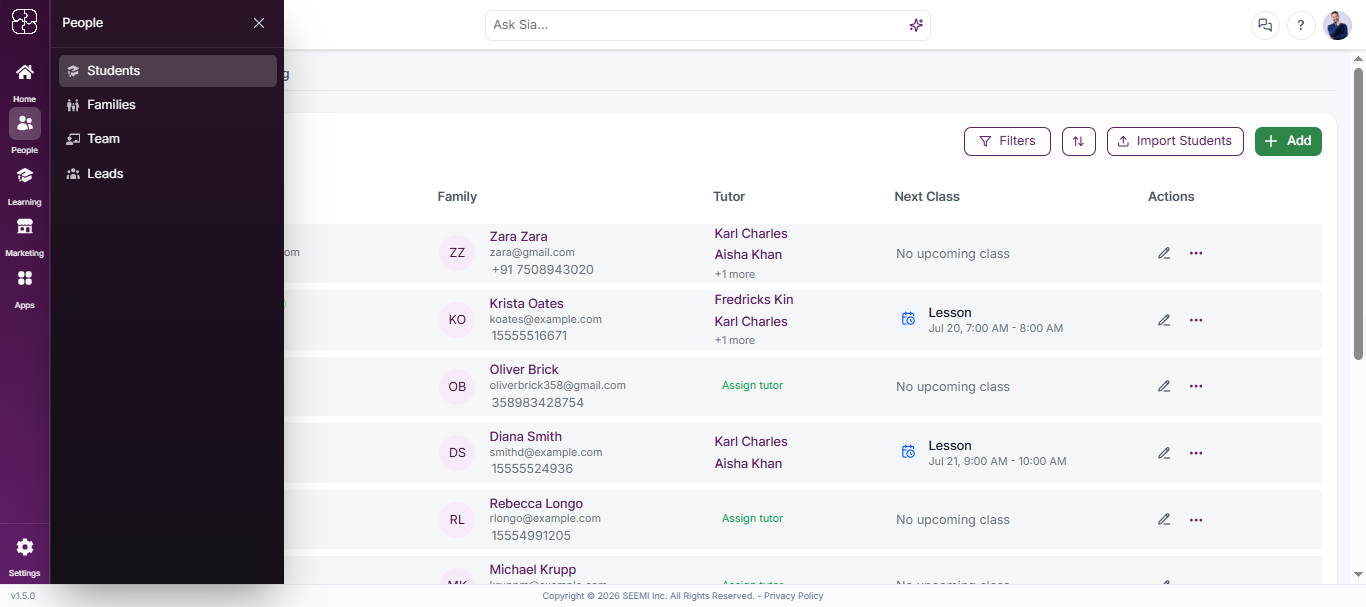Select Leads in People menu
Viewport: 1366px width, 607px height.
point(168,174)
